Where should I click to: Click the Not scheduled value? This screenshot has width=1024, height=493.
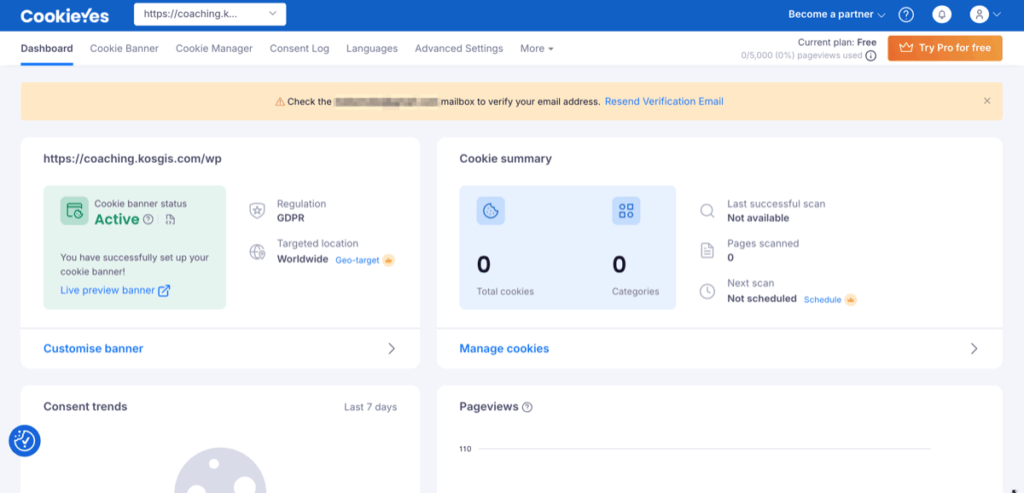point(762,298)
